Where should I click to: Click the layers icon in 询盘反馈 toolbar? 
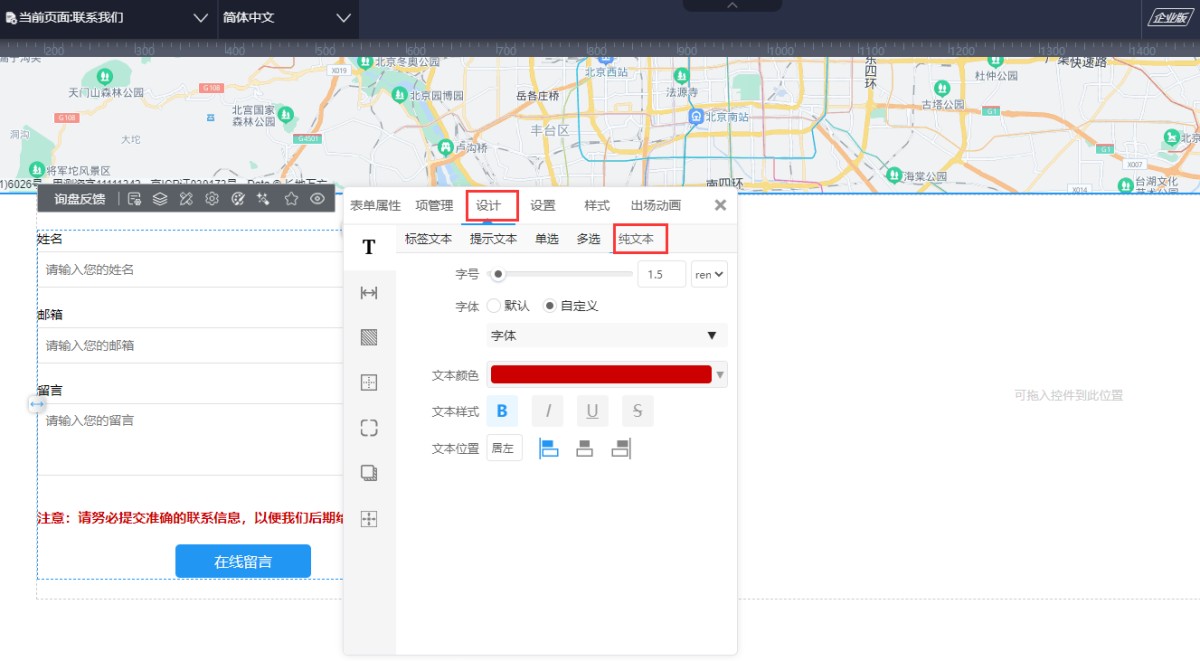160,199
